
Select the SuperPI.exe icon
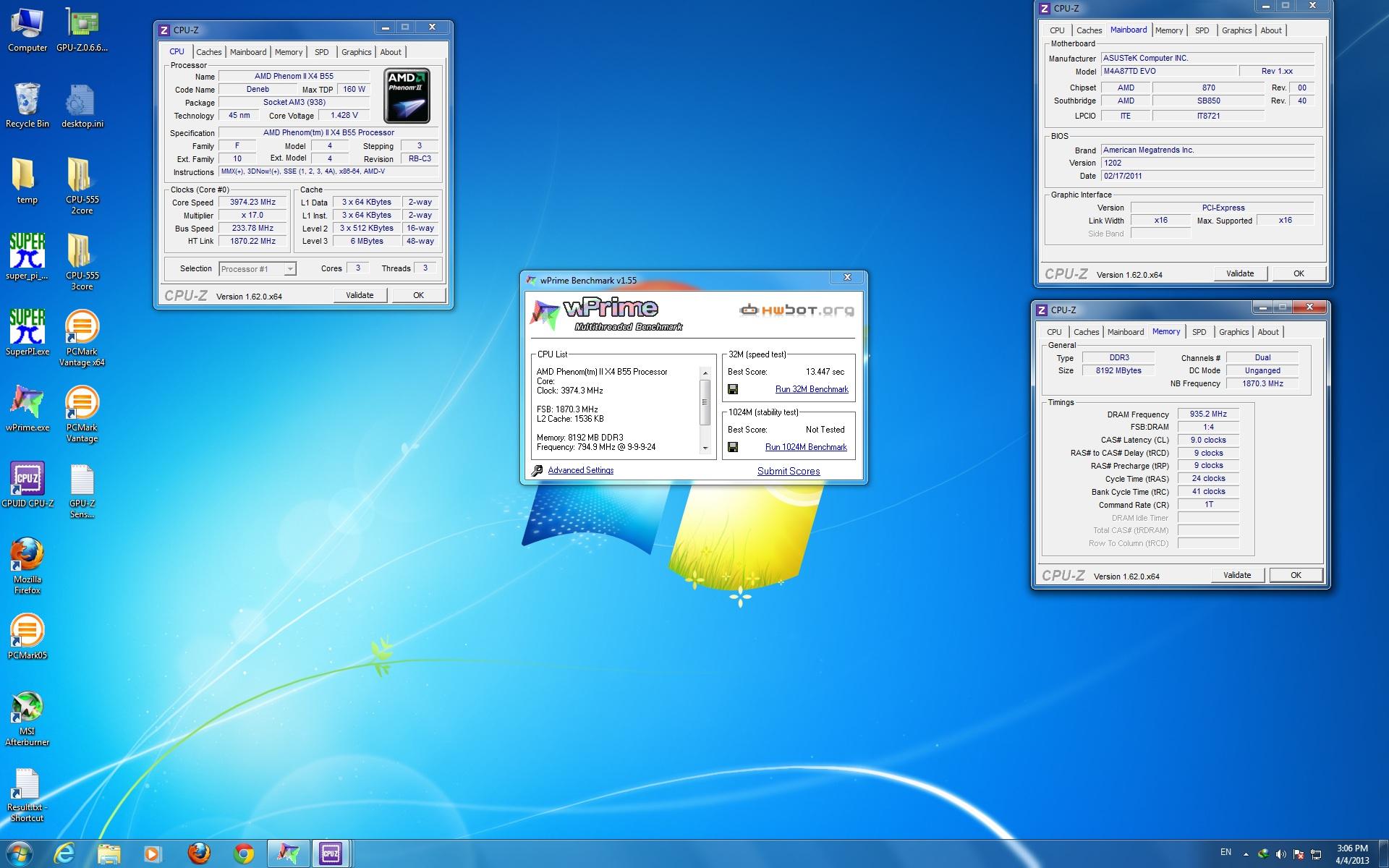(27, 333)
